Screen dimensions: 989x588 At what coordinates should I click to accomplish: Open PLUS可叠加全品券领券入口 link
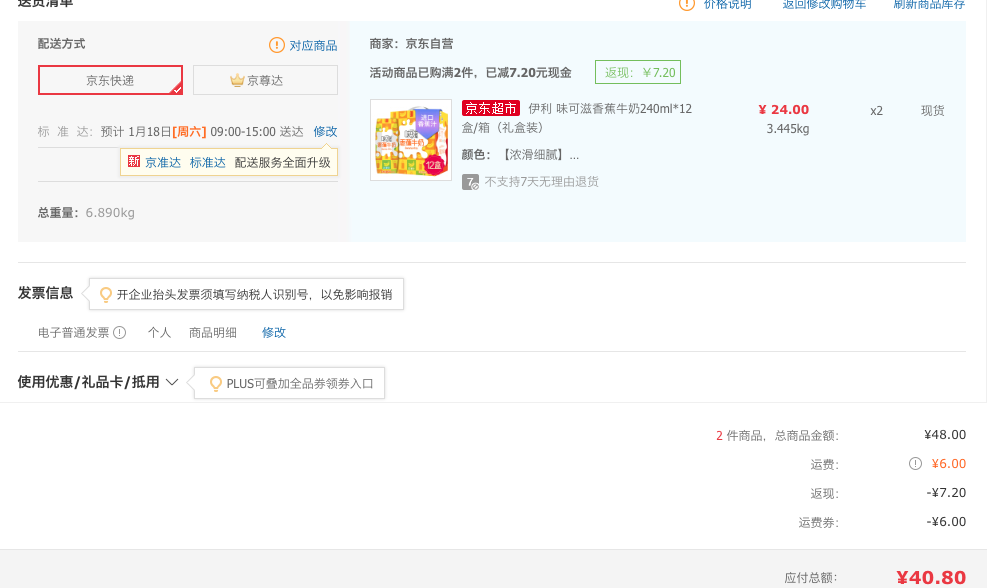tap(300, 384)
